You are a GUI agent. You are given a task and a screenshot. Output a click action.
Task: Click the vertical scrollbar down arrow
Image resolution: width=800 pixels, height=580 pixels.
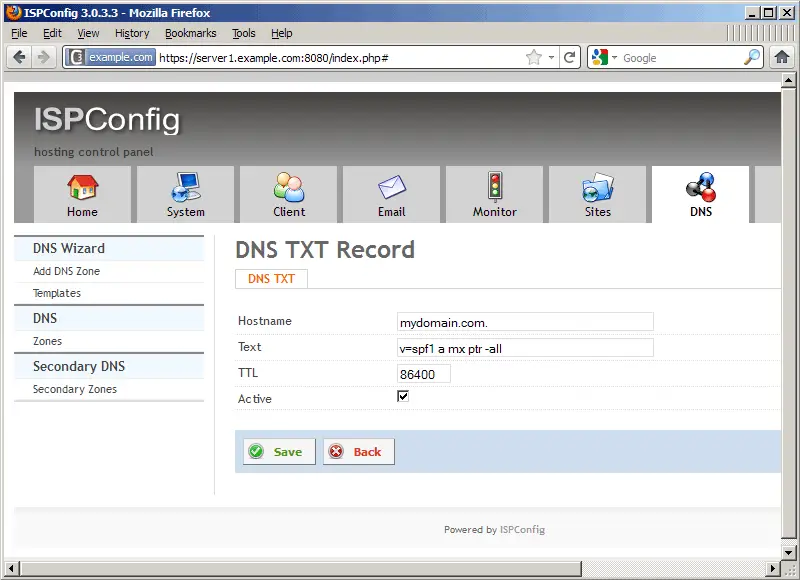point(788,552)
